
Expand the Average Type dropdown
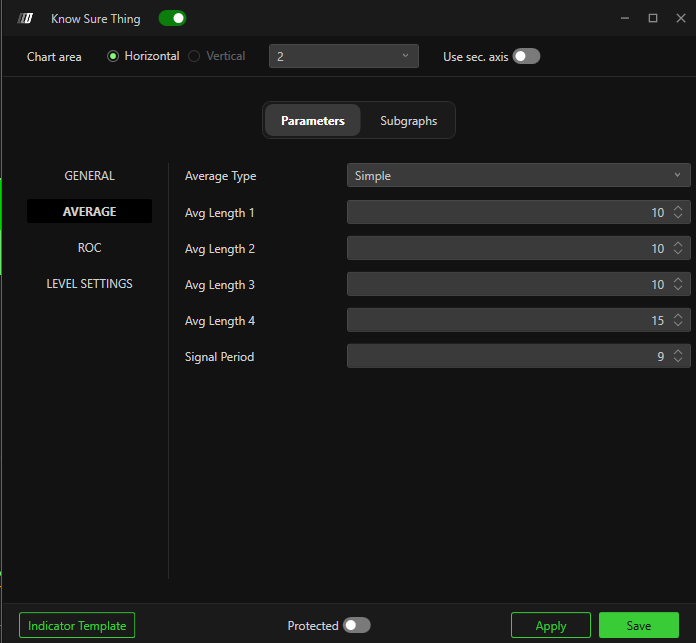click(518, 176)
